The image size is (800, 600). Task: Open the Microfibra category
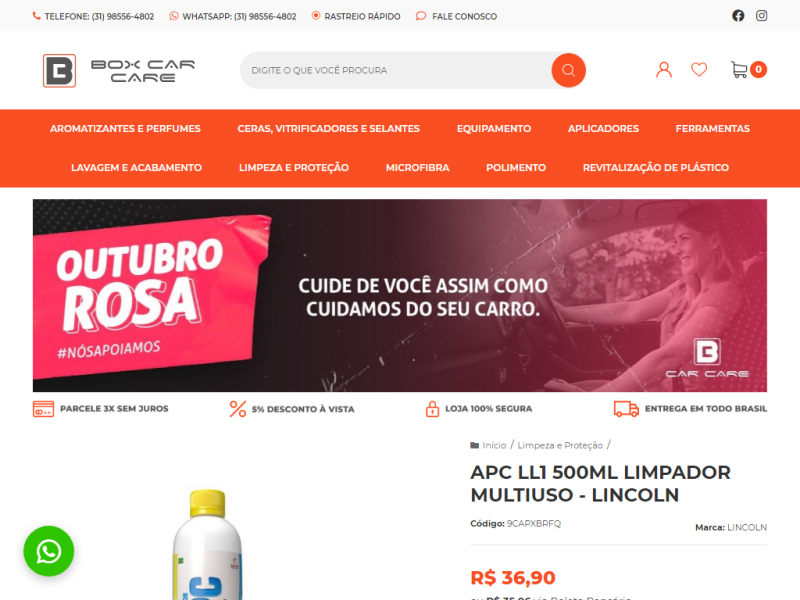click(x=417, y=168)
